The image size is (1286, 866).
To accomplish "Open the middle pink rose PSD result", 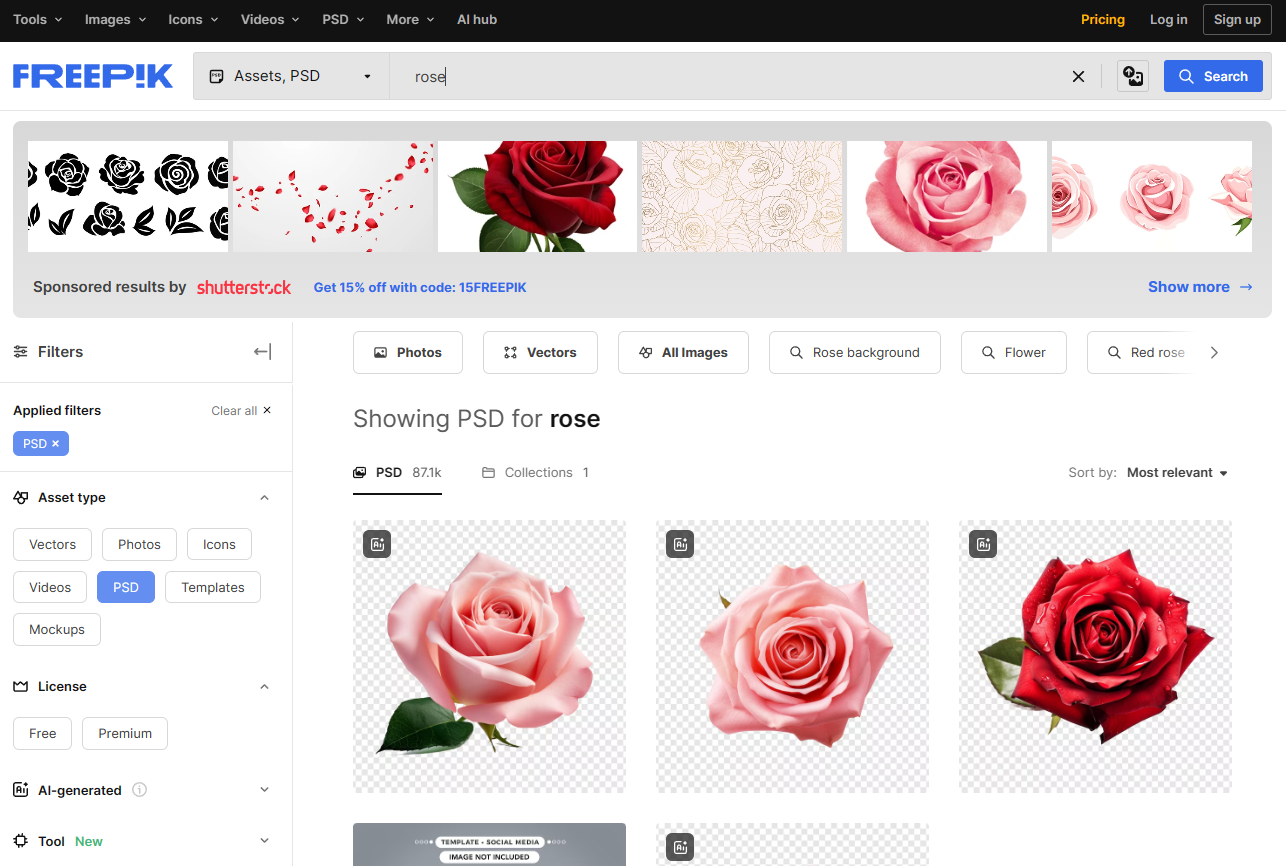I will click(x=792, y=656).
